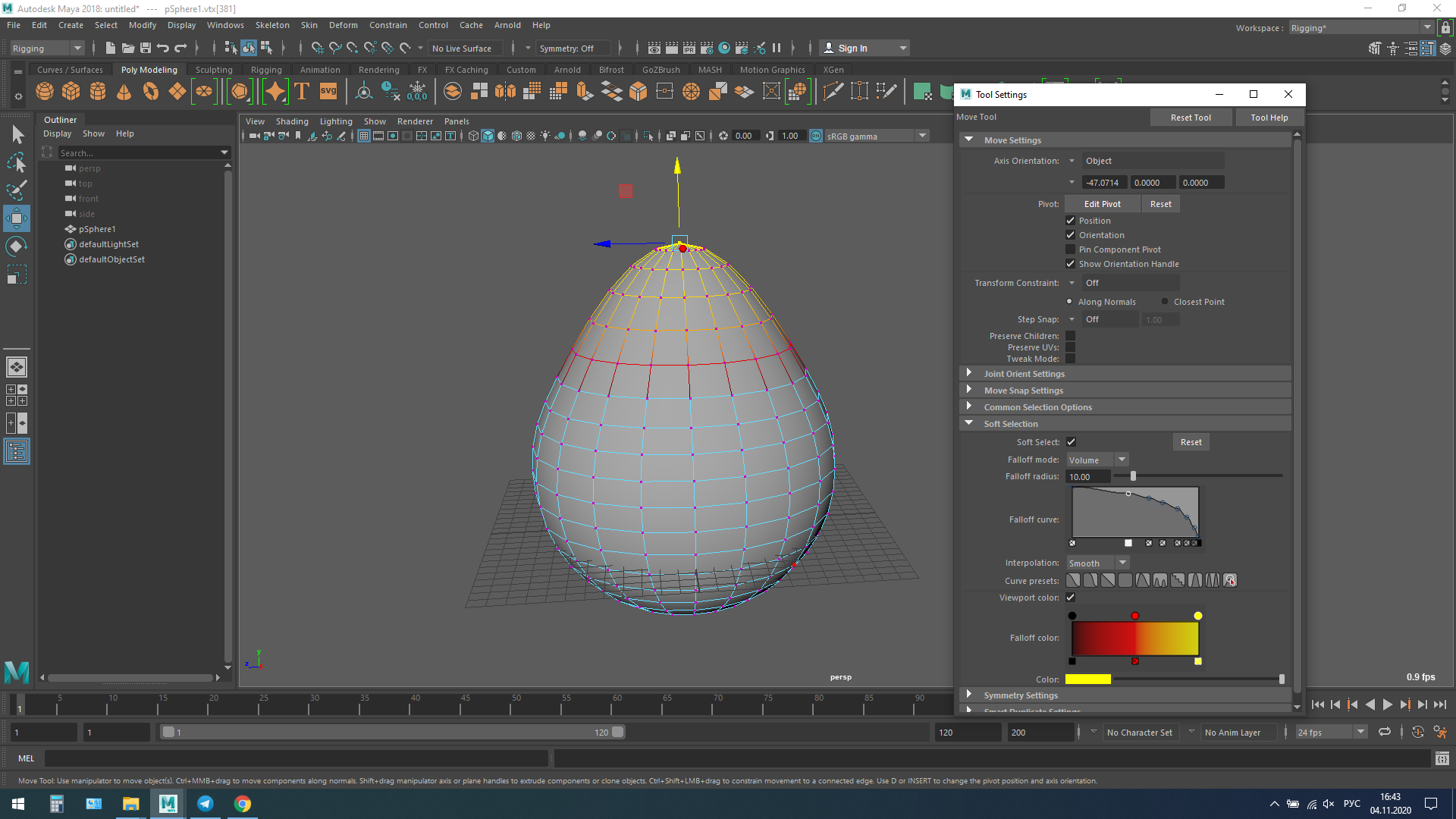Choose the Lasso Select tool in the toolbox
This screenshot has width=1456, height=819.
click(17, 163)
